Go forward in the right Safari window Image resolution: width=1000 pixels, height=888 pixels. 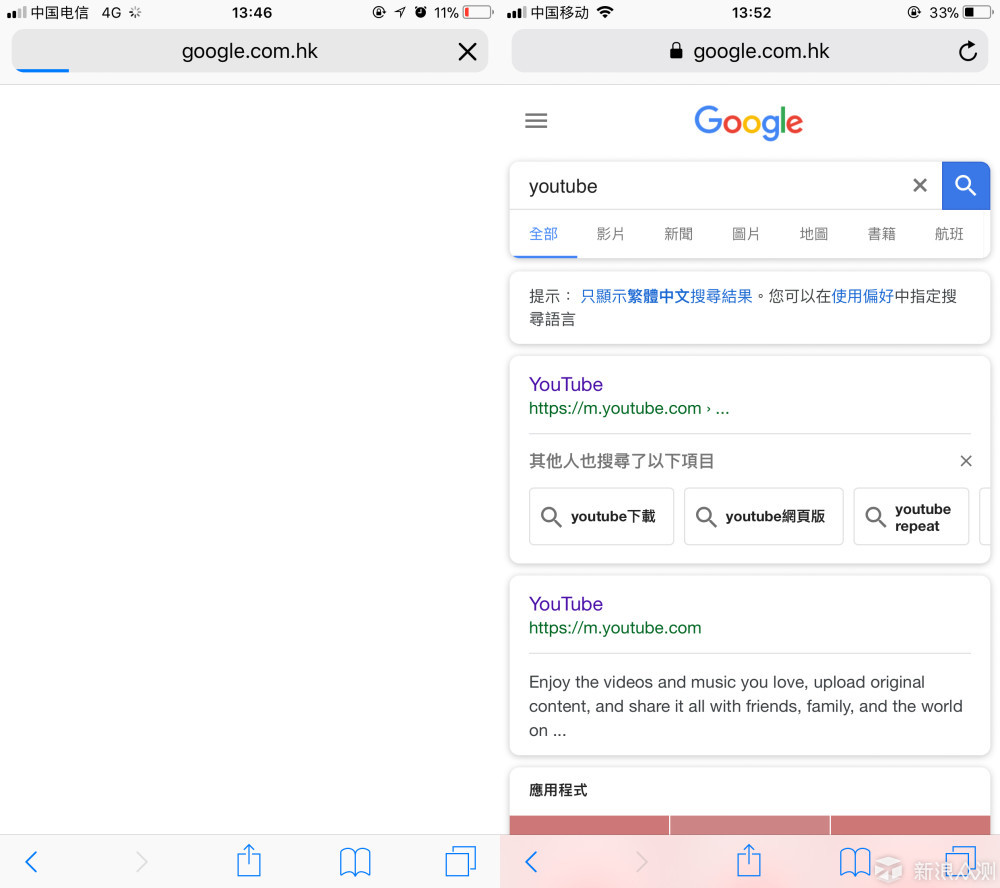click(642, 862)
